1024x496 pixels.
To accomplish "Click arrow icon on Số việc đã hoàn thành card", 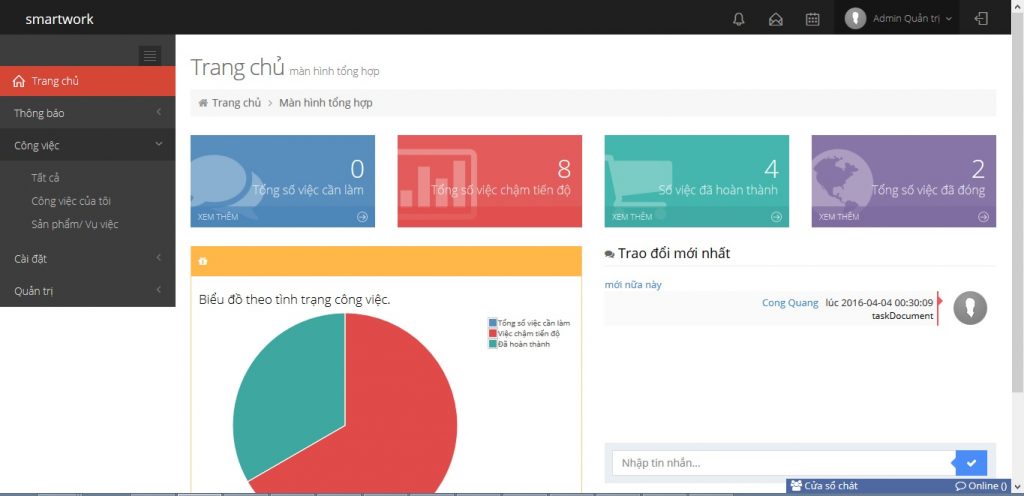I will click(x=776, y=217).
